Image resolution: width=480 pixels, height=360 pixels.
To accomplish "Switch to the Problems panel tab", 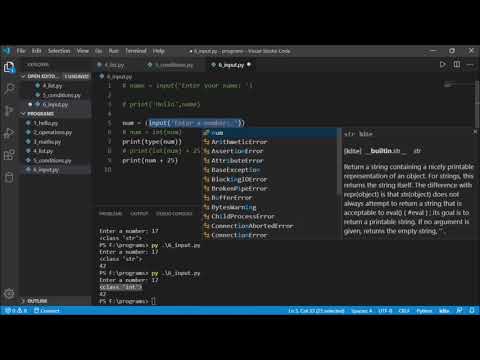I will pyautogui.click(x=110, y=213).
